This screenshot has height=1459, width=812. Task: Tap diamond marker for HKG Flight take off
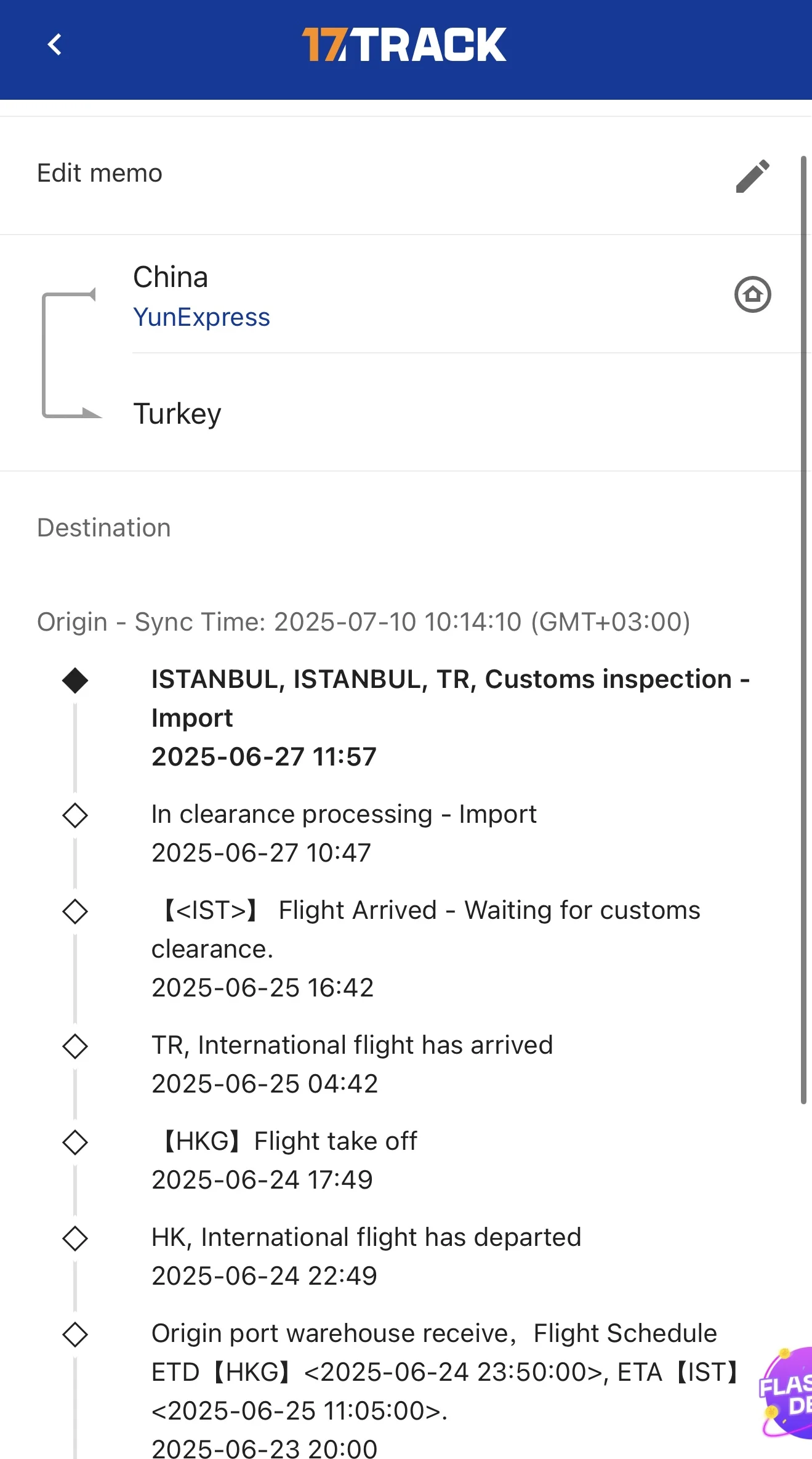[75, 1142]
